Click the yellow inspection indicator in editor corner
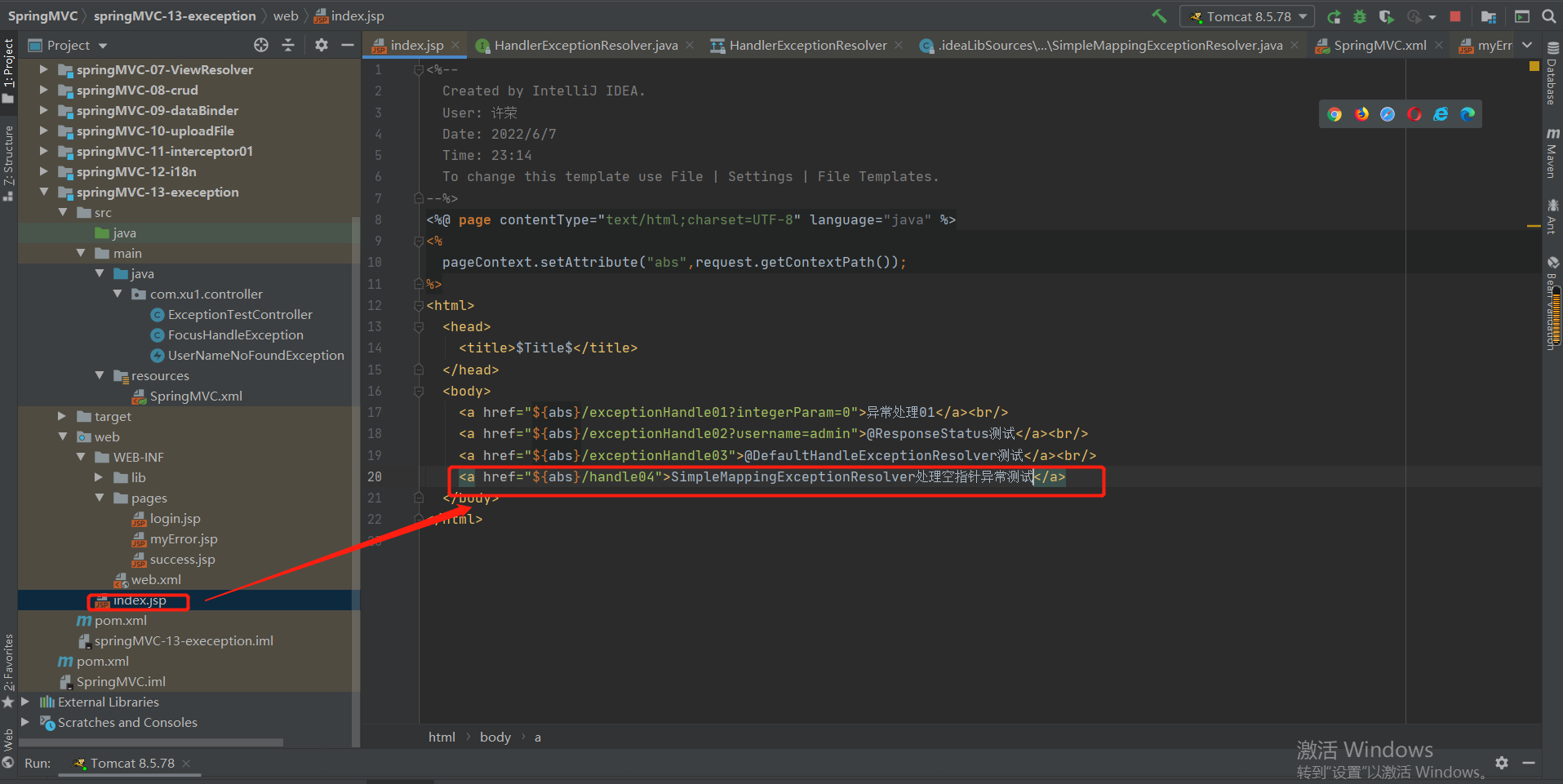1563x784 pixels. [x=1534, y=67]
